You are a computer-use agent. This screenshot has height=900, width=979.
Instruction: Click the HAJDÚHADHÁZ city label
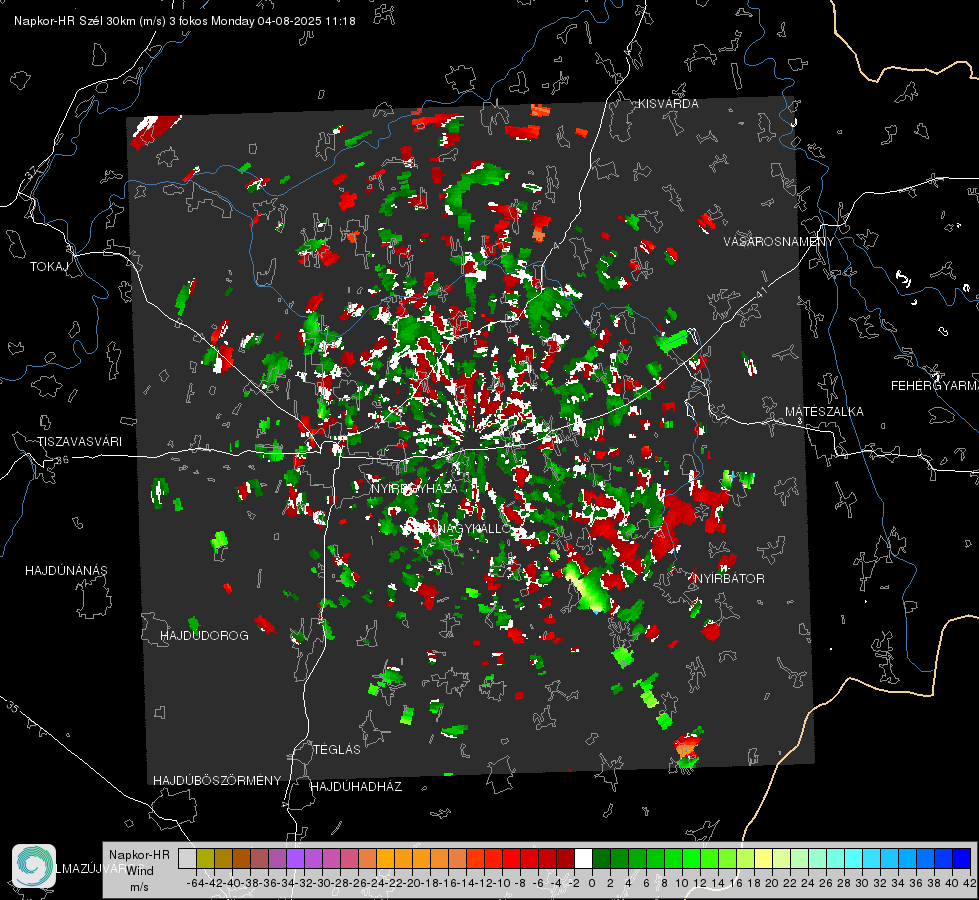pyautogui.click(x=356, y=786)
